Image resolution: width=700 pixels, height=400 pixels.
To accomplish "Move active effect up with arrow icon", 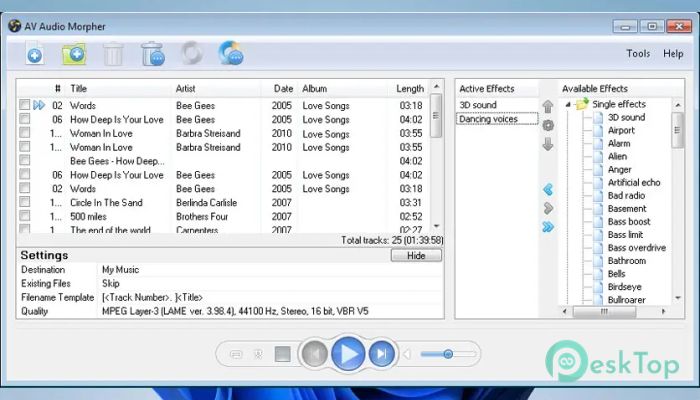I will 548,106.
